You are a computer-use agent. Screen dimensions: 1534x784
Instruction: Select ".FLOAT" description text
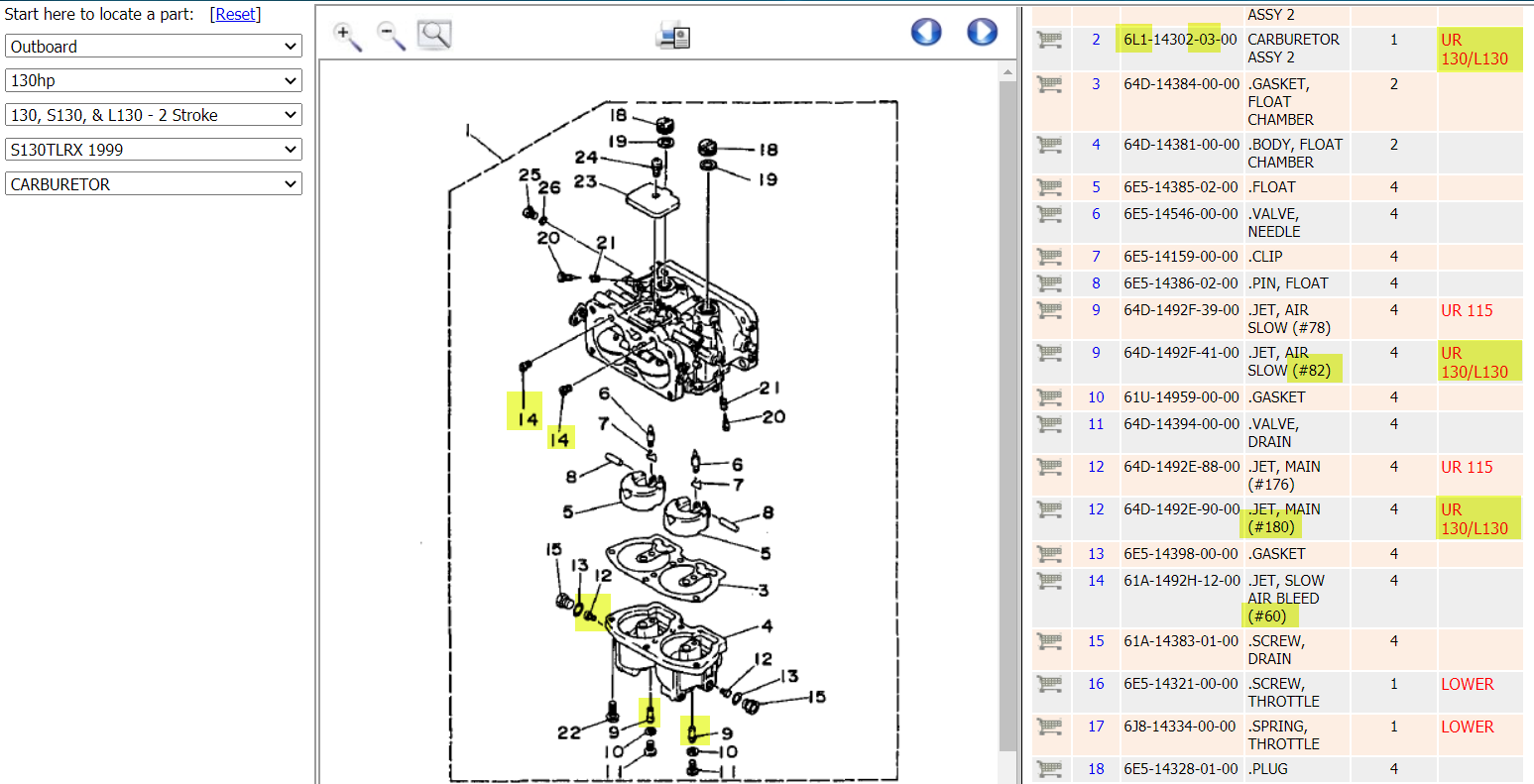pos(1271,186)
